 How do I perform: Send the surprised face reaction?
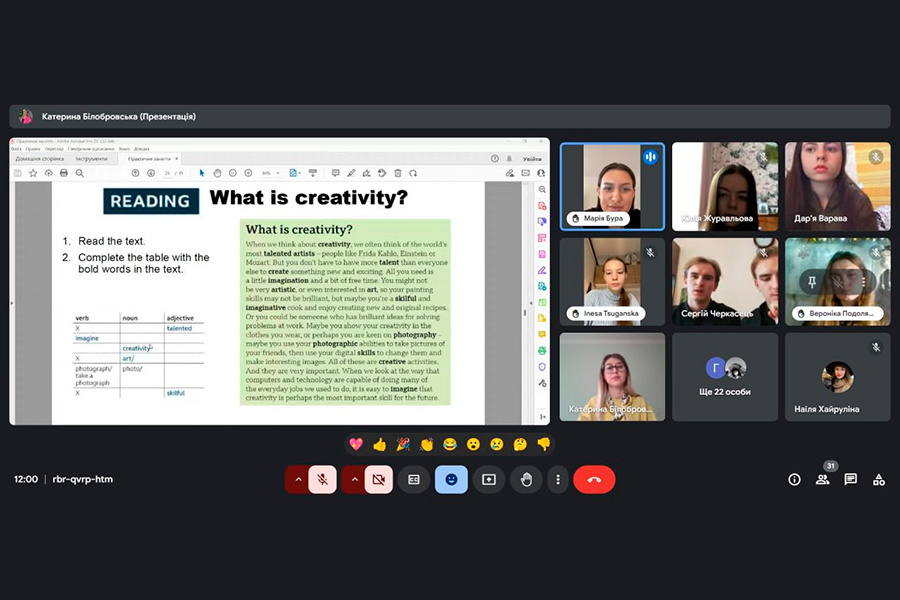473,444
